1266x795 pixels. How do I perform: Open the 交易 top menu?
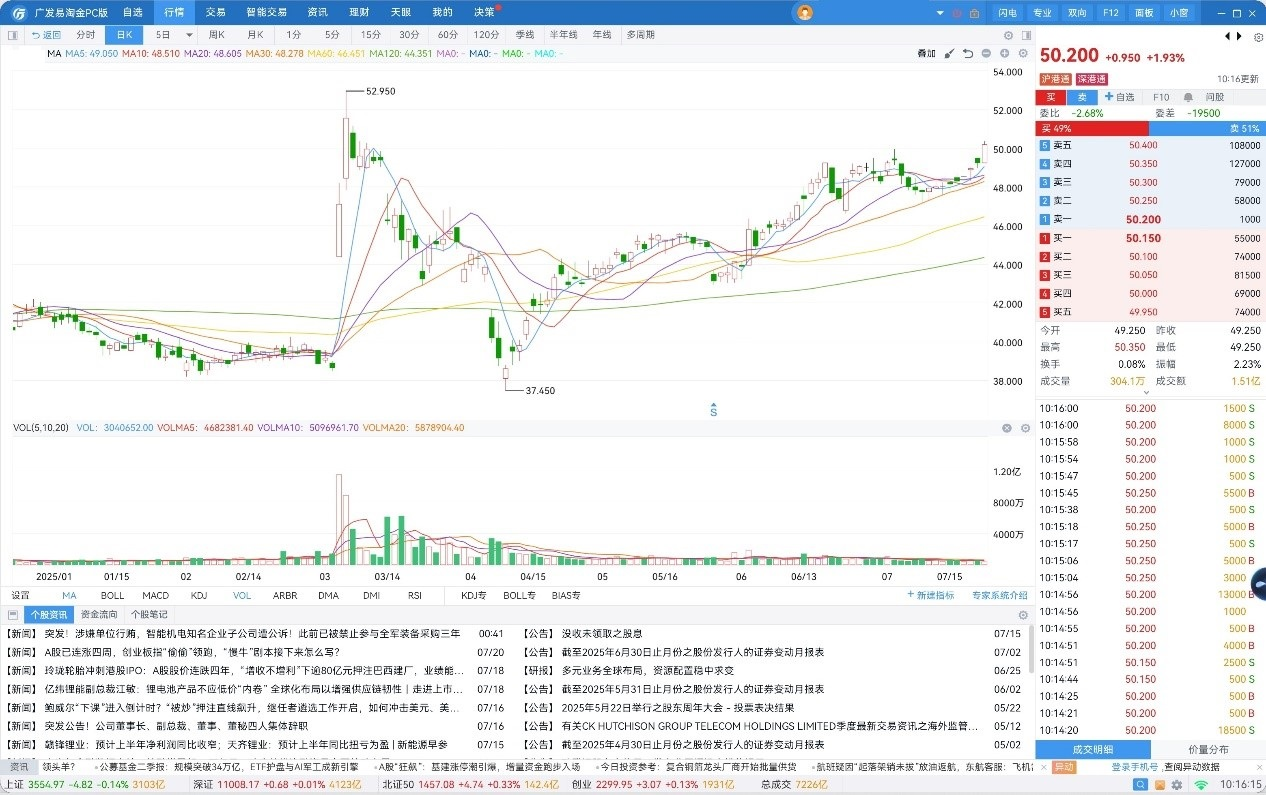pyautogui.click(x=216, y=13)
